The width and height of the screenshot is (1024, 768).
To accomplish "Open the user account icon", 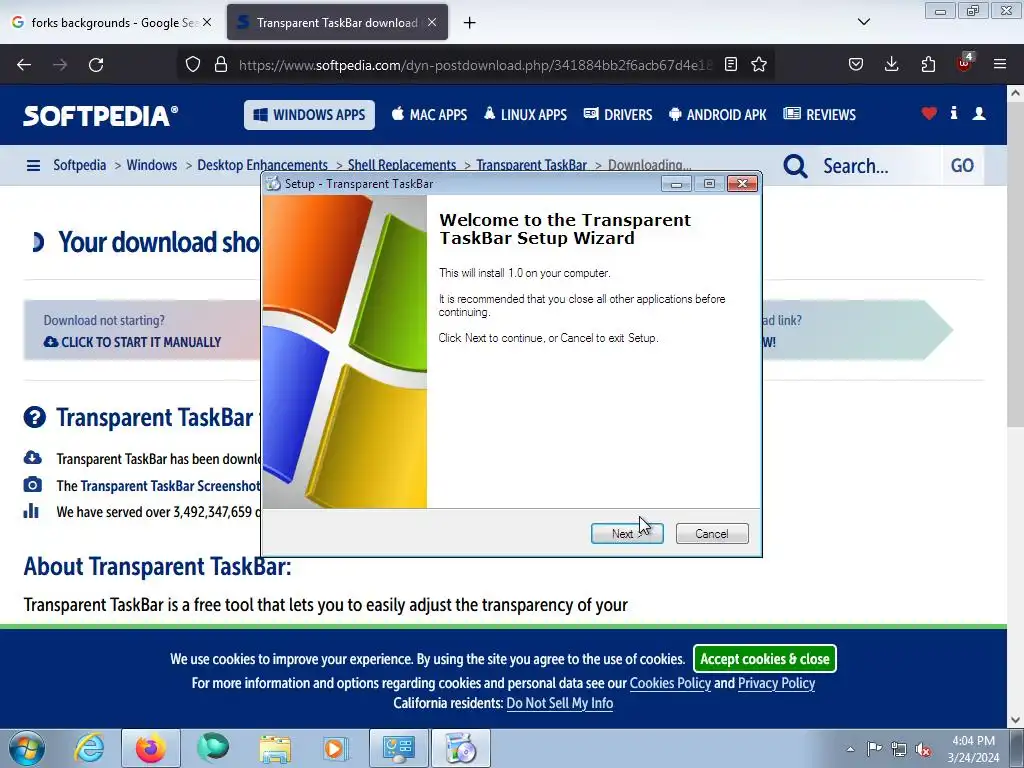I will coord(979,114).
